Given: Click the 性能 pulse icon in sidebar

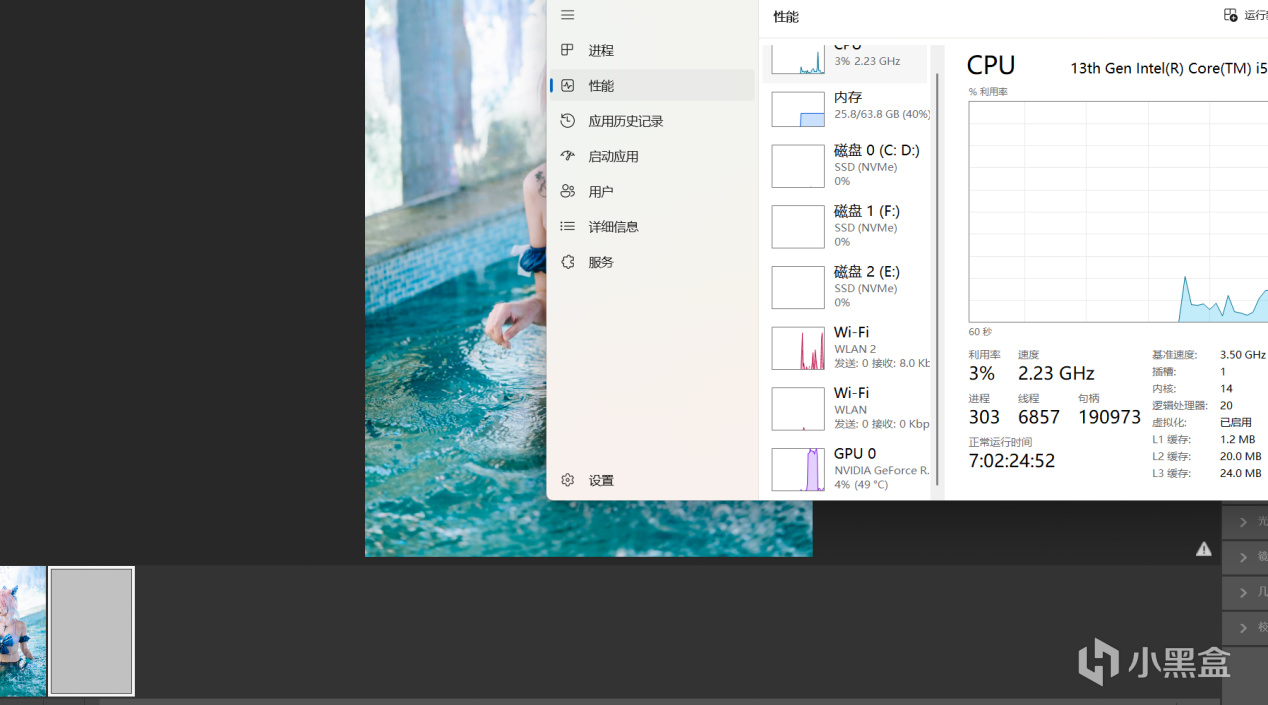Looking at the screenshot, I should point(567,85).
